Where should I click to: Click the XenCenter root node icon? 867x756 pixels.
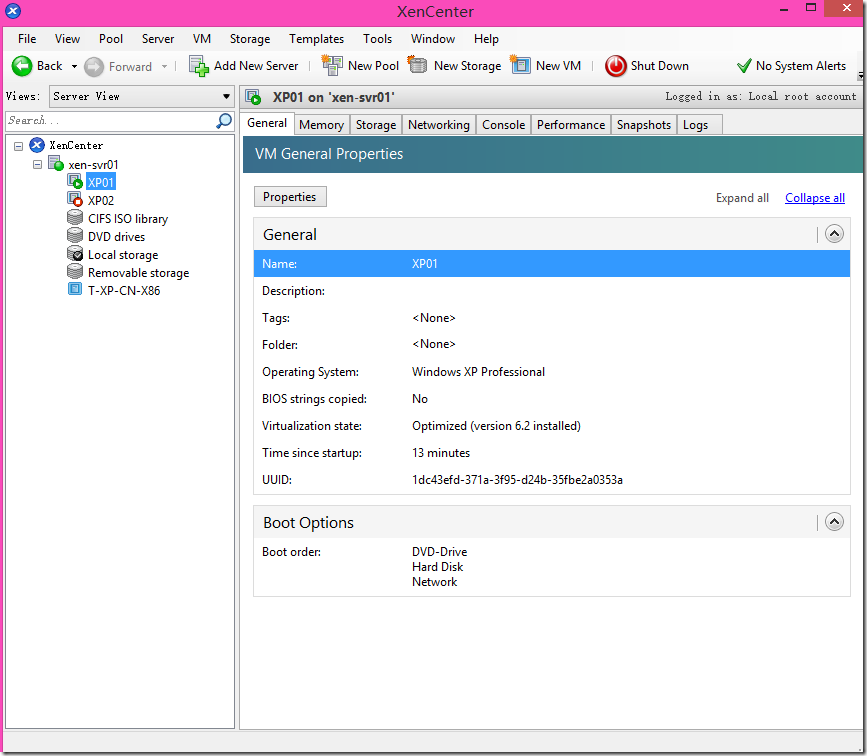click(36, 145)
